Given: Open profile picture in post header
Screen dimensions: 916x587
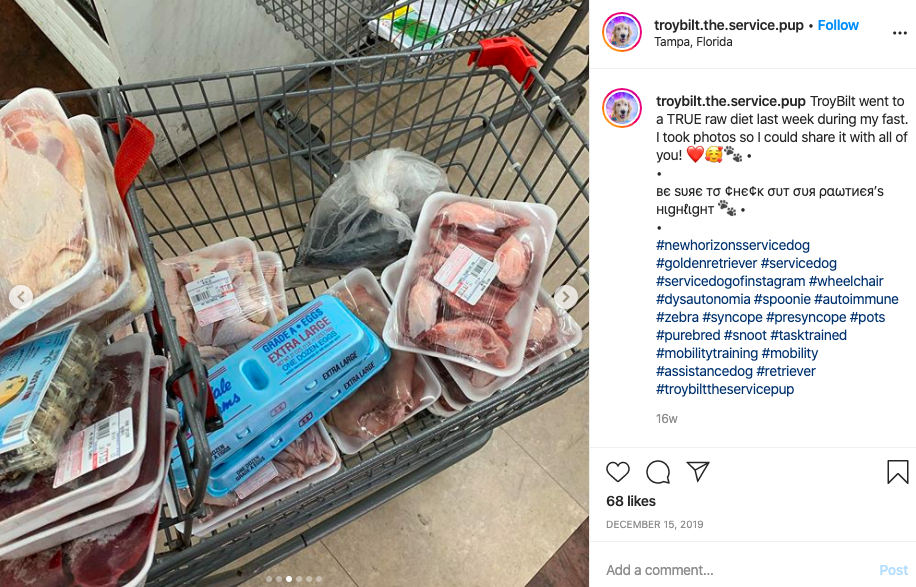Looking at the screenshot, I should pyautogui.click(x=622, y=32).
